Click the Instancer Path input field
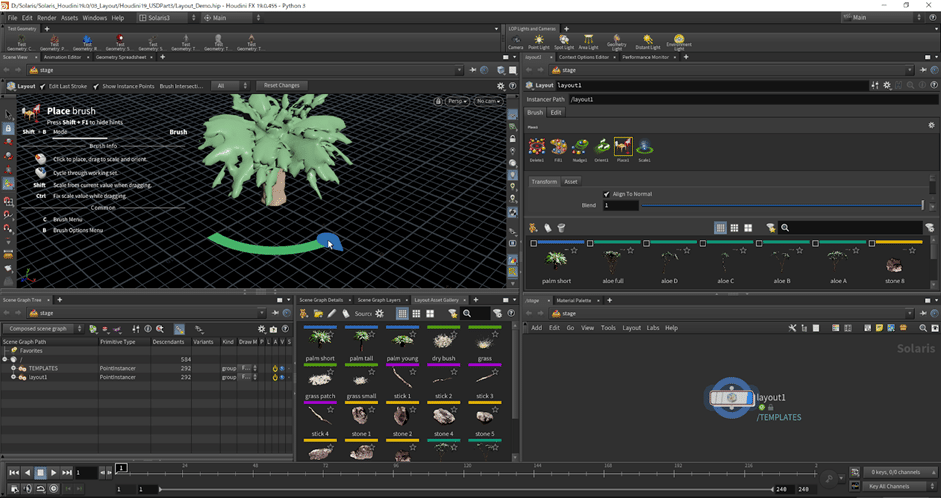The height and width of the screenshot is (498, 941). click(753, 99)
